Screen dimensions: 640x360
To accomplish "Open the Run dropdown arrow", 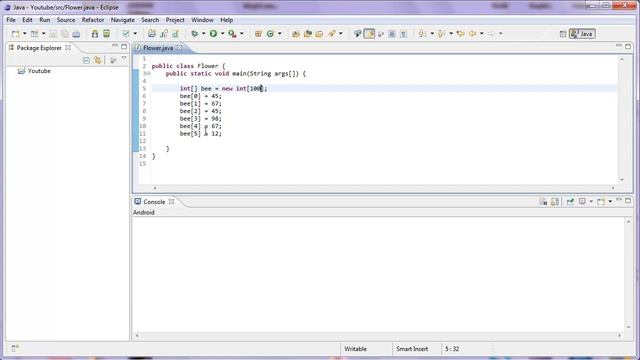I will point(222,34).
